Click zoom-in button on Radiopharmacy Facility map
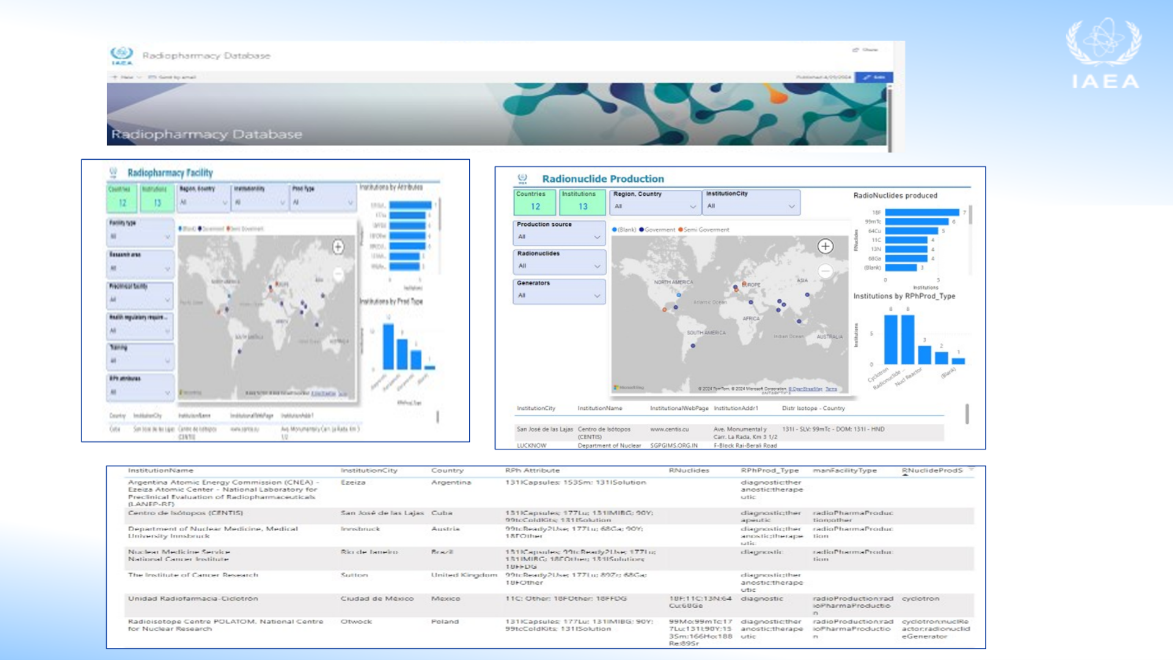Image resolution: width=1173 pixels, height=660 pixels. [338, 246]
